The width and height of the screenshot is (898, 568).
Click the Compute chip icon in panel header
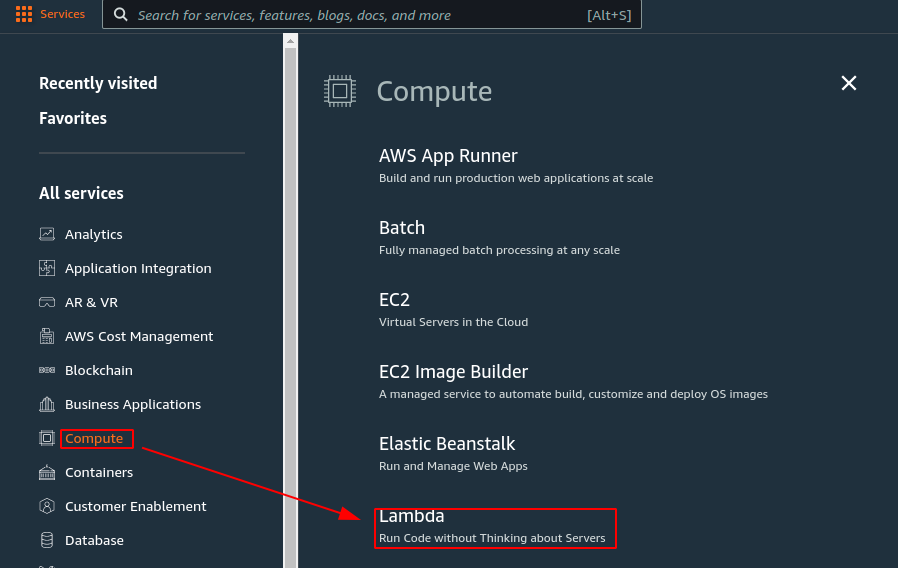tap(340, 91)
